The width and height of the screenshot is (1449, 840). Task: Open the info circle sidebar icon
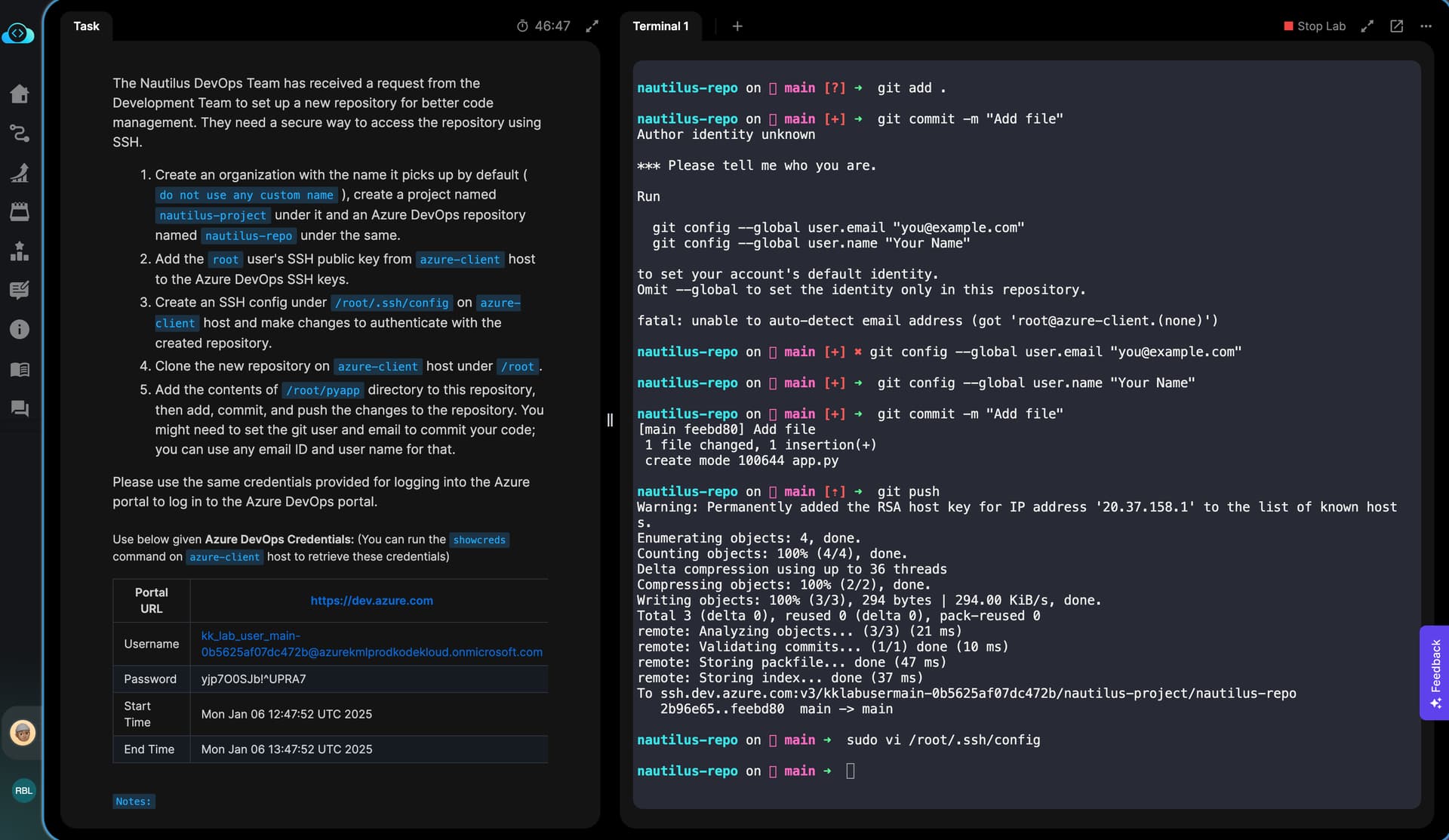[x=20, y=329]
